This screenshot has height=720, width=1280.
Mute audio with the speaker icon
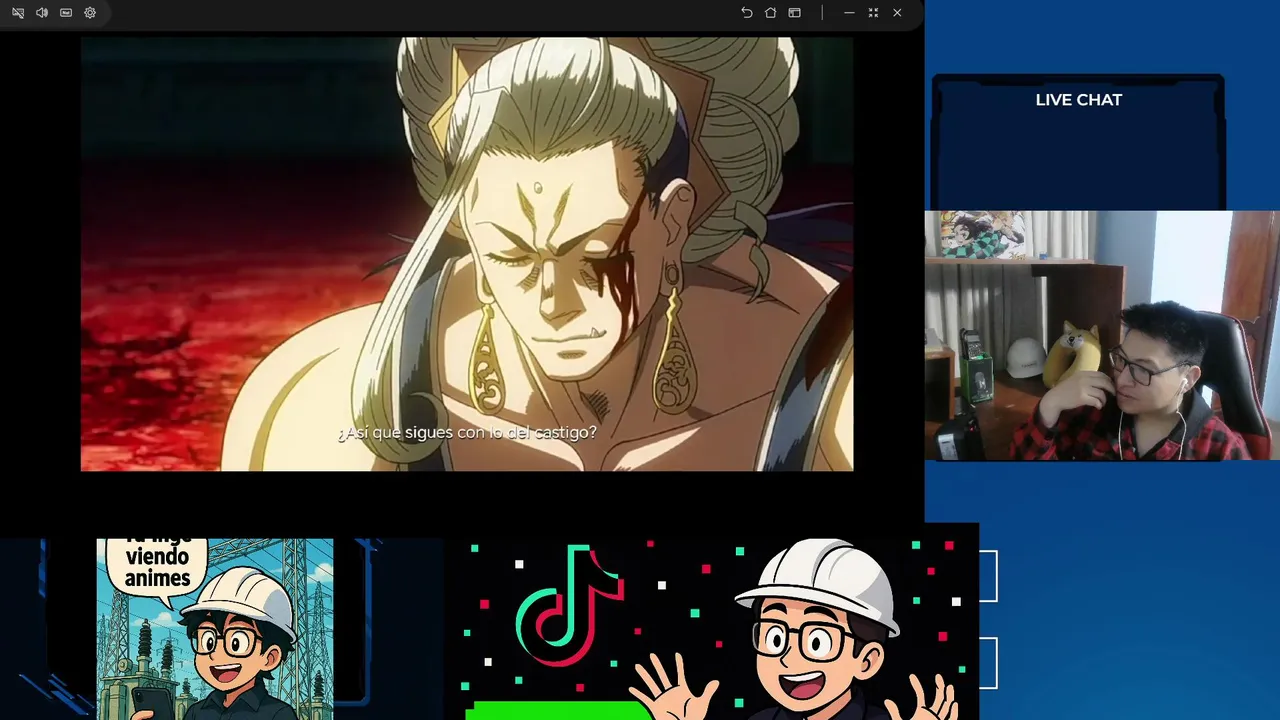coord(42,13)
